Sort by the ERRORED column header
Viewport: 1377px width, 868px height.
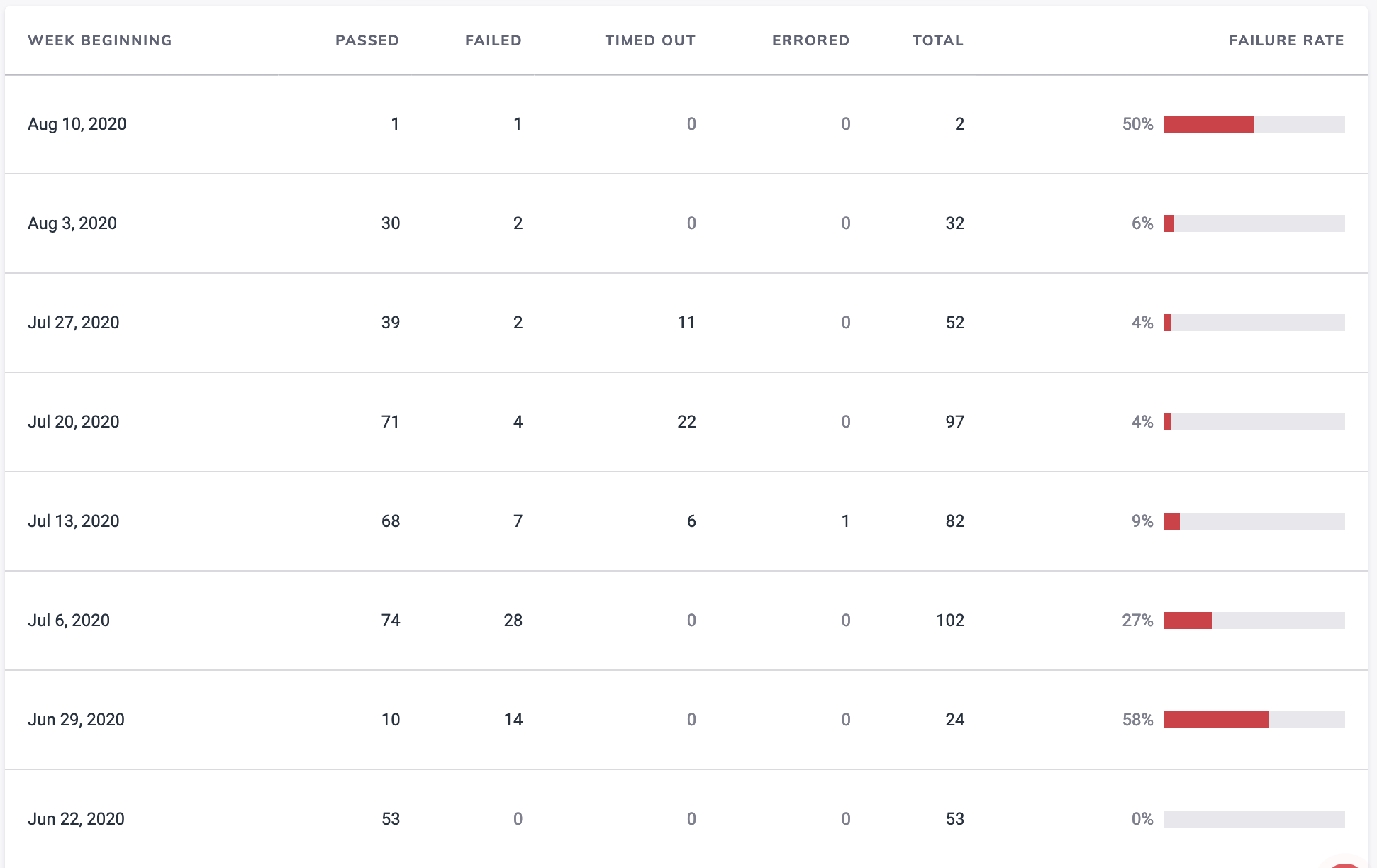click(x=810, y=40)
